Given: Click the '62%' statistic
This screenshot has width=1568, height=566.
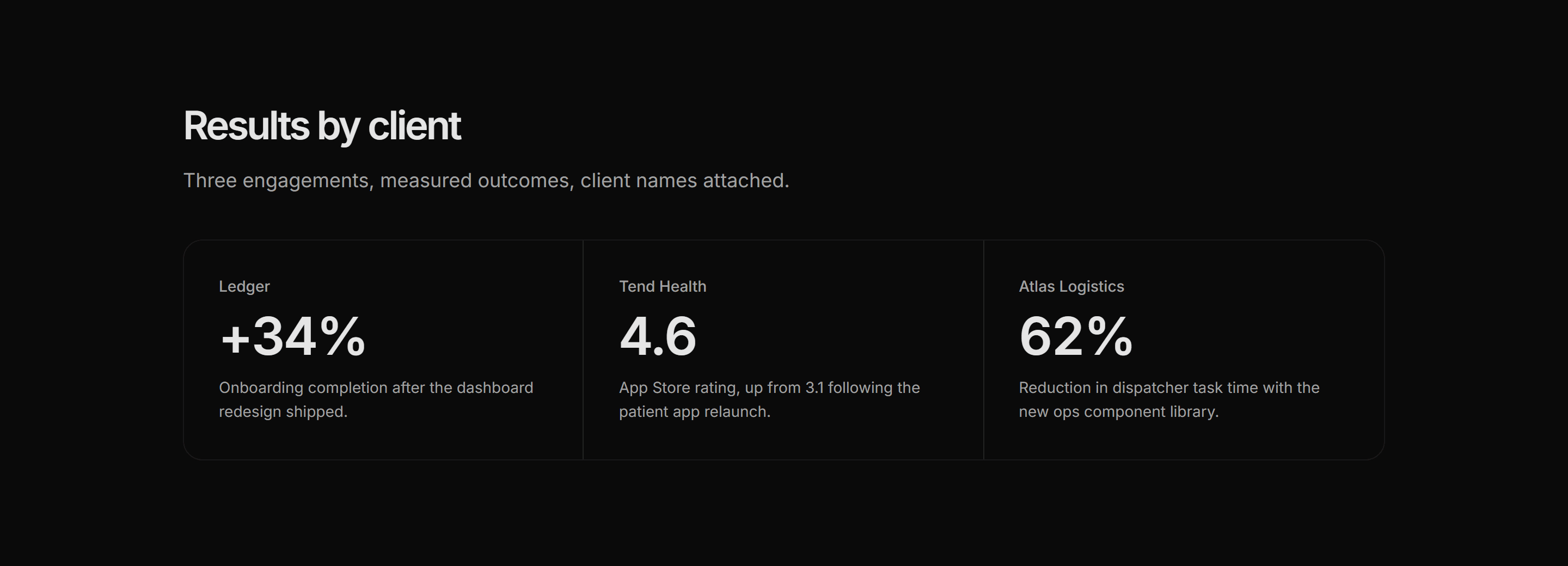Looking at the screenshot, I should click(x=1076, y=336).
